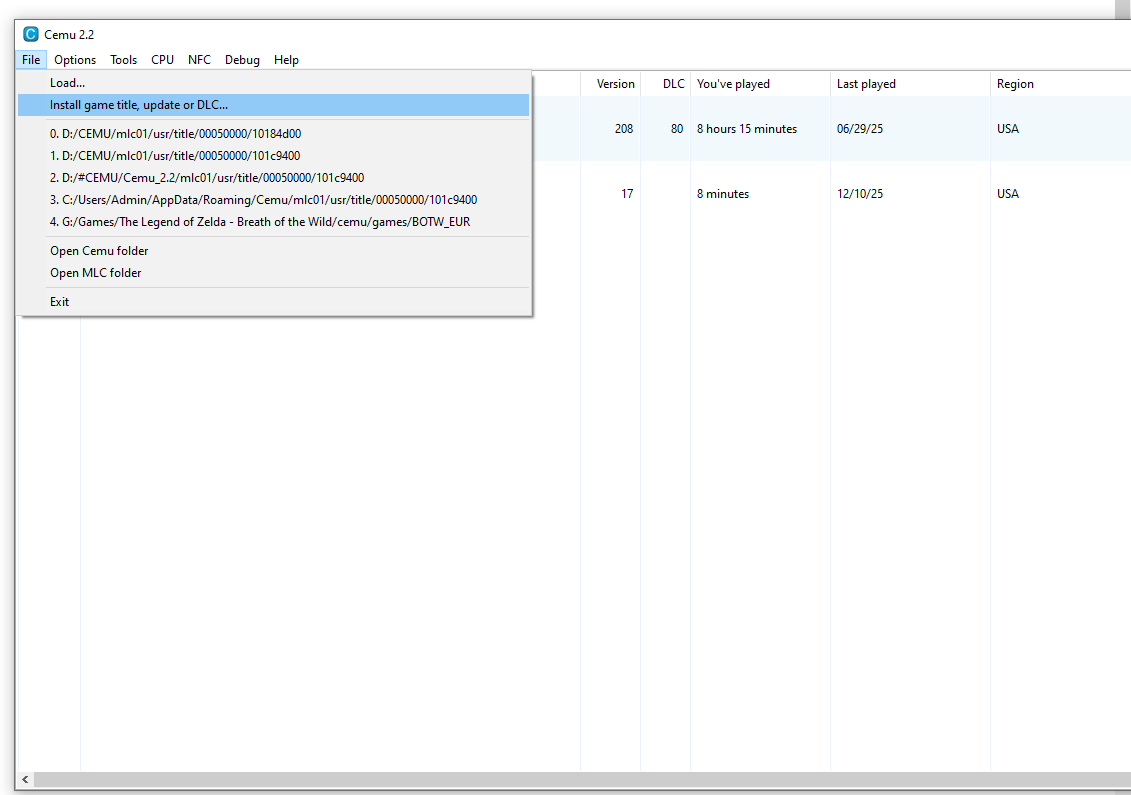Click Open MLC folder
Image resolution: width=1131 pixels, height=795 pixels.
(96, 273)
